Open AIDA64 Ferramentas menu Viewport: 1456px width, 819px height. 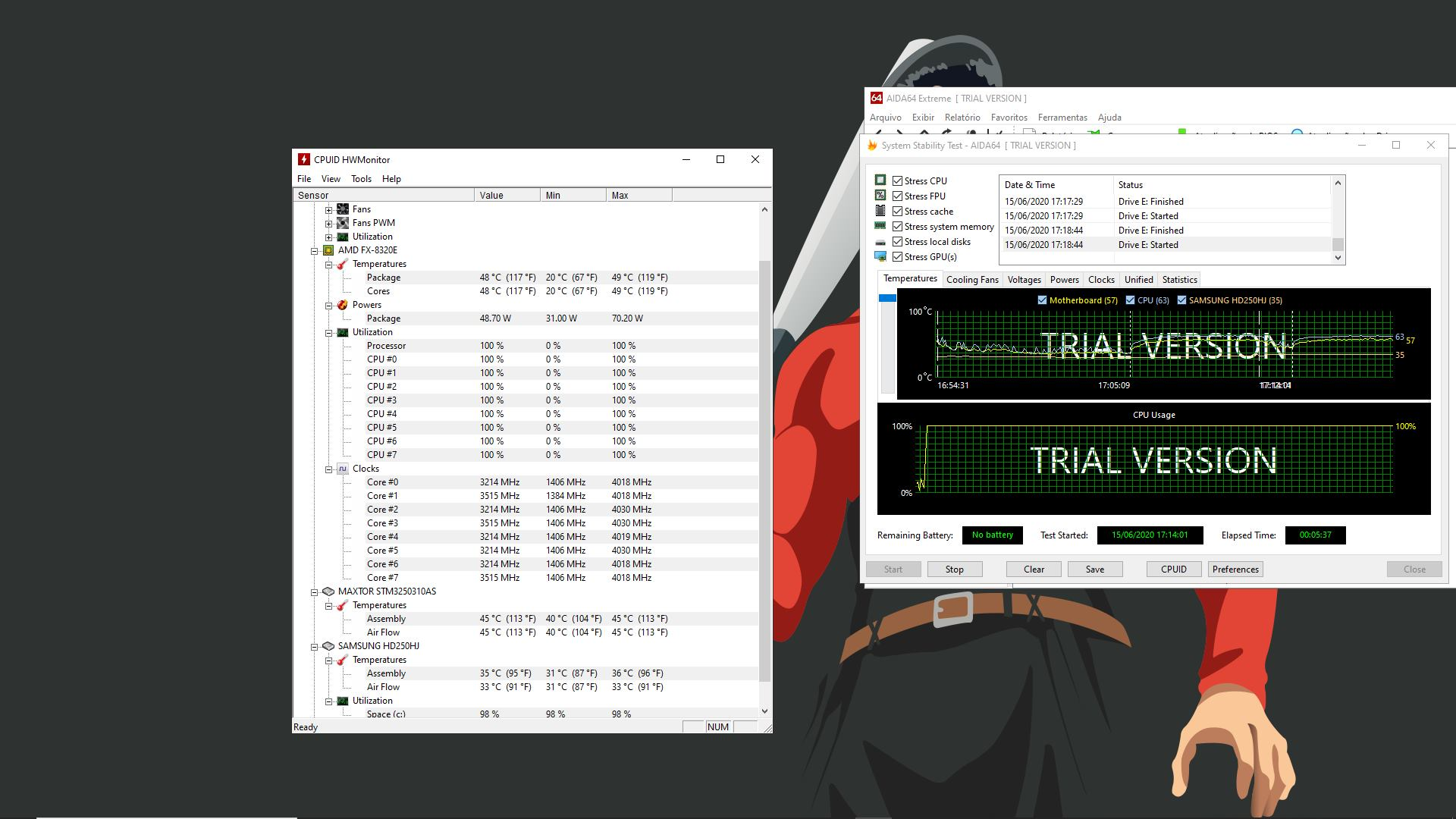click(1062, 118)
